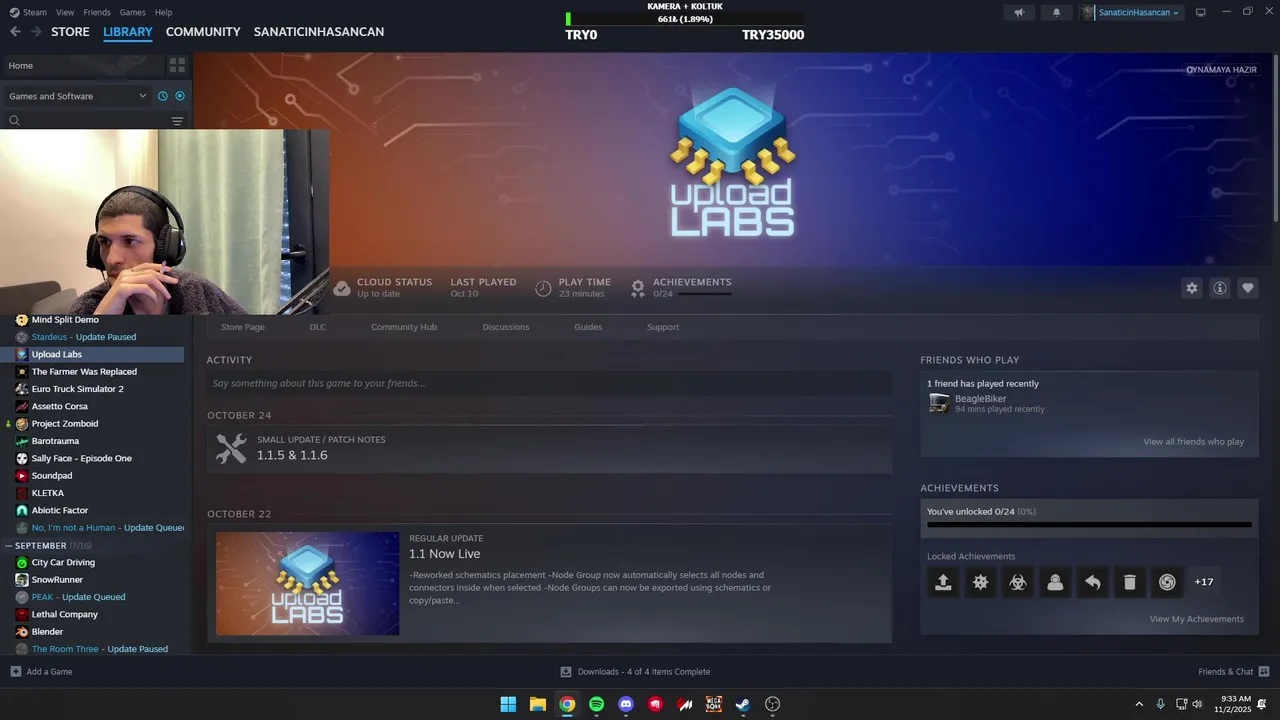Expand the Games and Software dropdown
Viewport: 1280px width, 720px height.
[x=77, y=96]
